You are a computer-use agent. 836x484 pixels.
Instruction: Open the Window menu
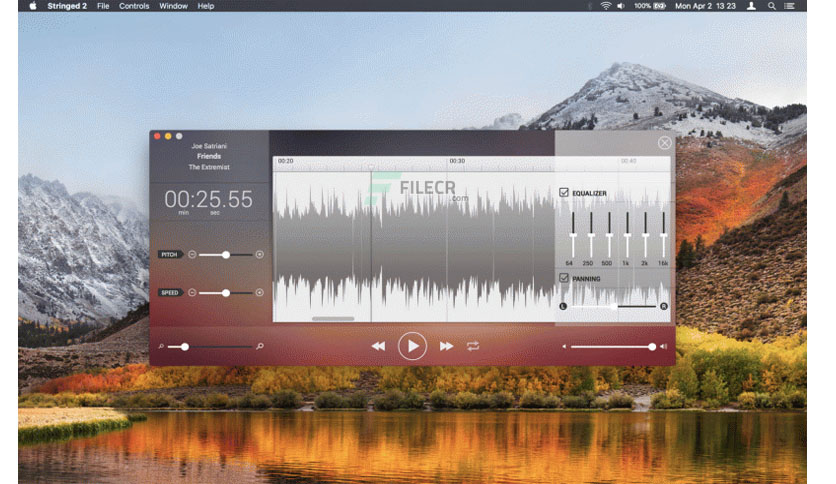tap(173, 6)
